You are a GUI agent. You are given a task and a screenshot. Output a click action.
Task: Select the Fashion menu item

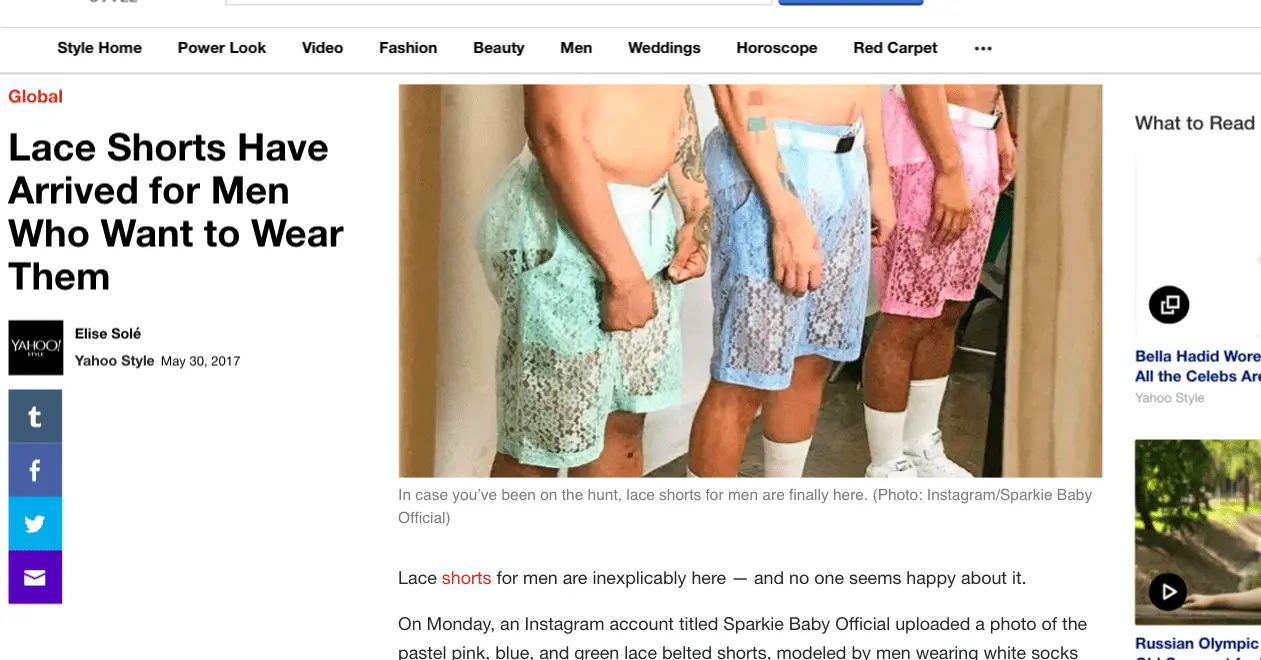pyautogui.click(x=408, y=48)
